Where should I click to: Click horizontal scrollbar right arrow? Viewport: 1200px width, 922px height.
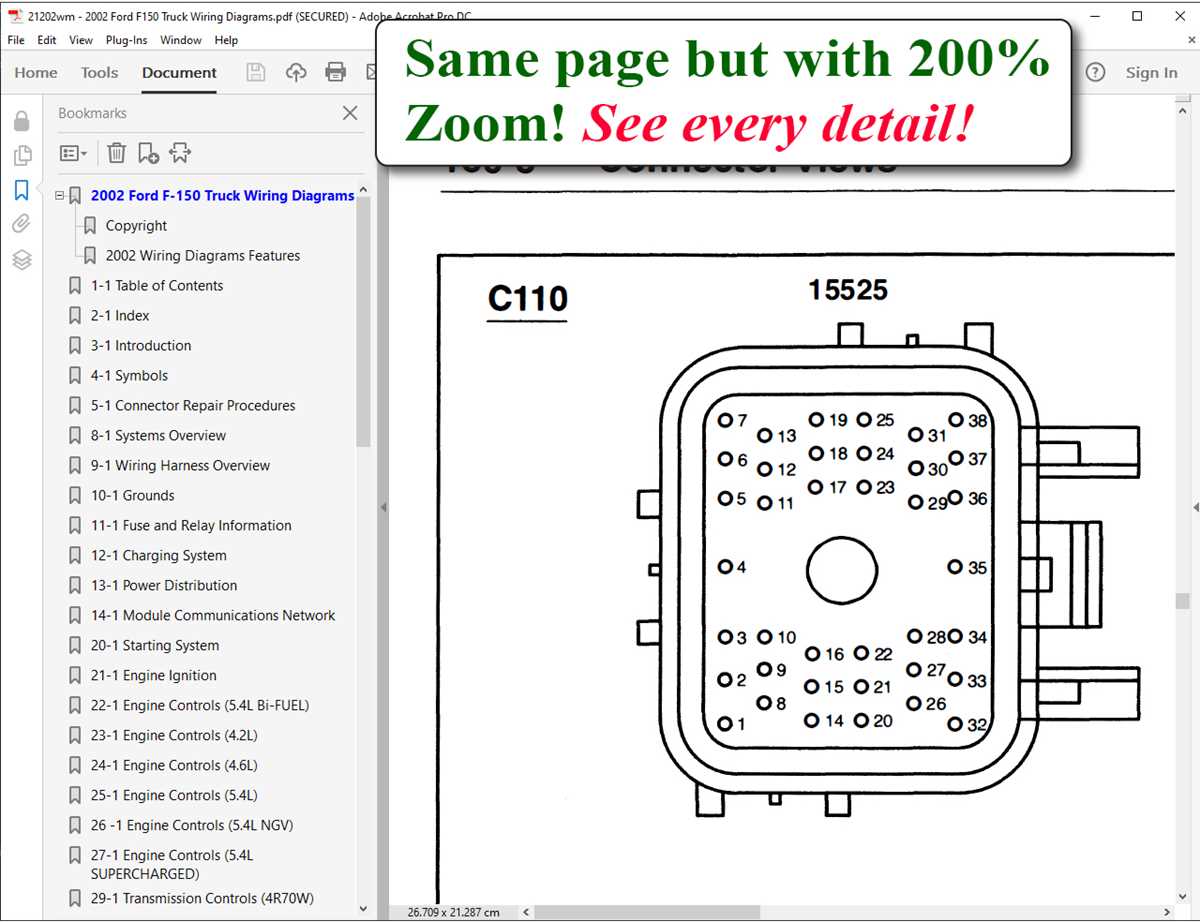pyautogui.click(x=1168, y=912)
